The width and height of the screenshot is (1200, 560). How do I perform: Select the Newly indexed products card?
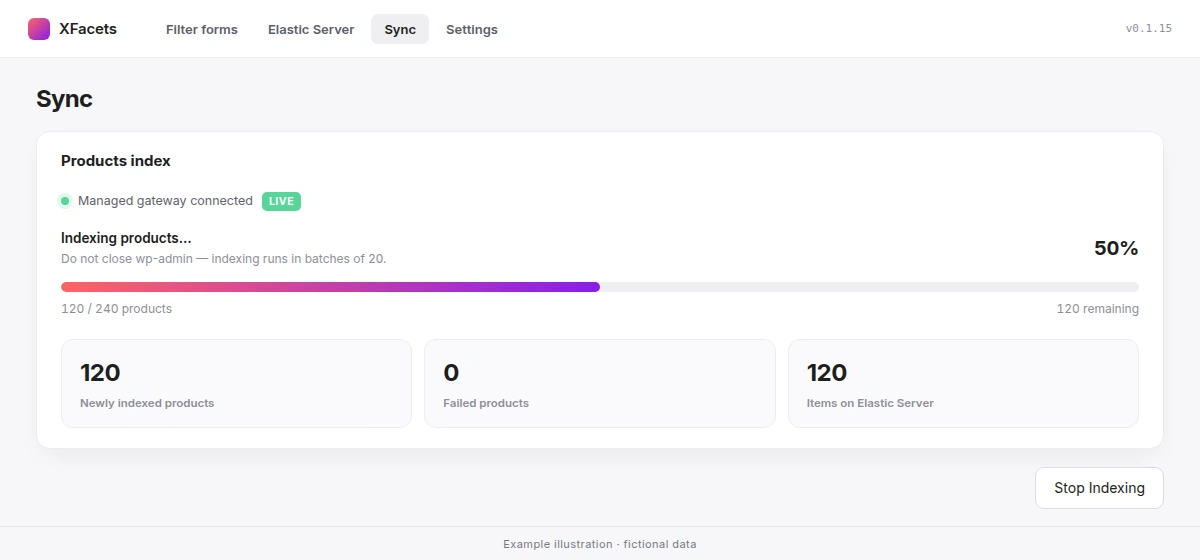tap(236, 383)
